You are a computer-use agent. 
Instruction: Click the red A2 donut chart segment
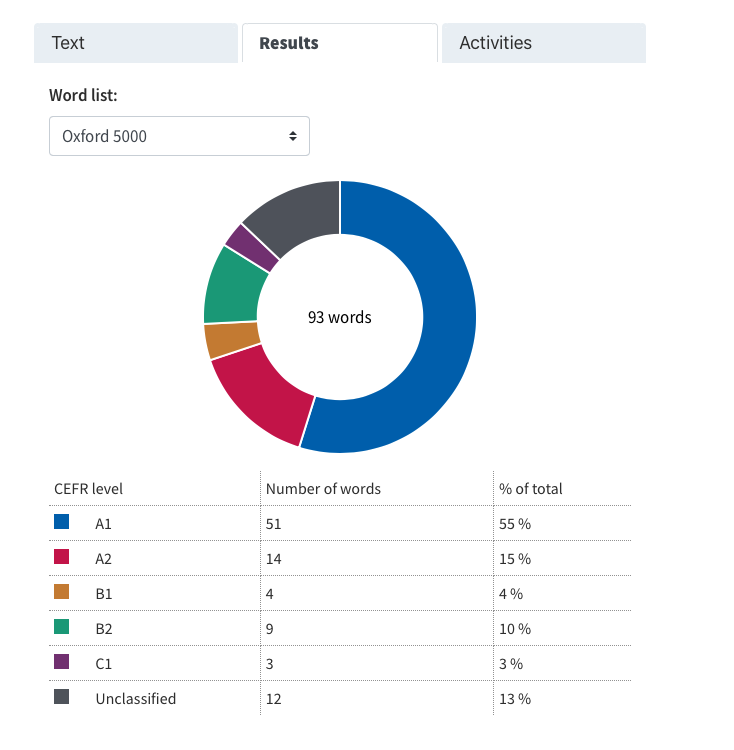(x=265, y=396)
